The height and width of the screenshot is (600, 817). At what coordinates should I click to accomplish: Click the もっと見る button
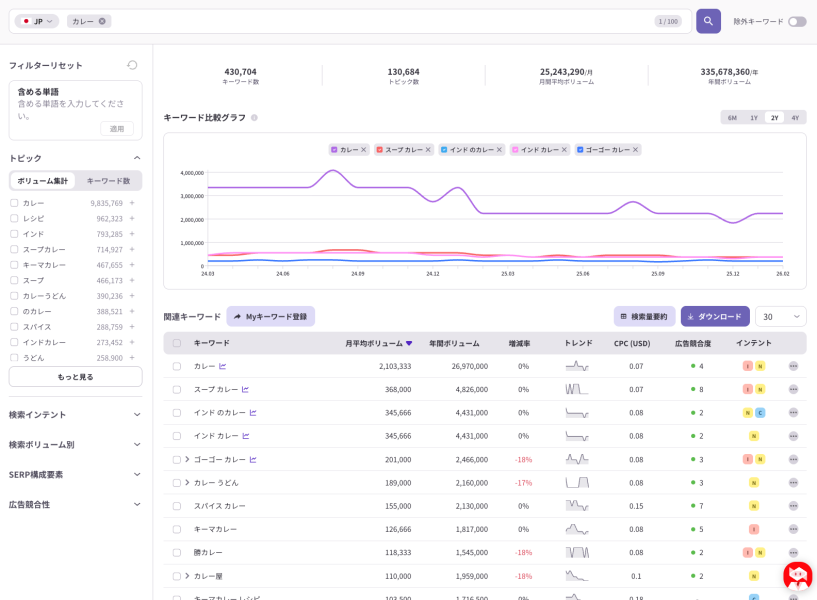(x=75, y=376)
